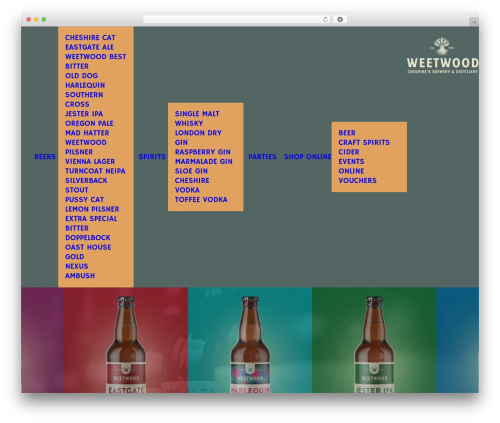500x423 pixels.
Task: Open the Beers menu
Action: tap(45, 157)
